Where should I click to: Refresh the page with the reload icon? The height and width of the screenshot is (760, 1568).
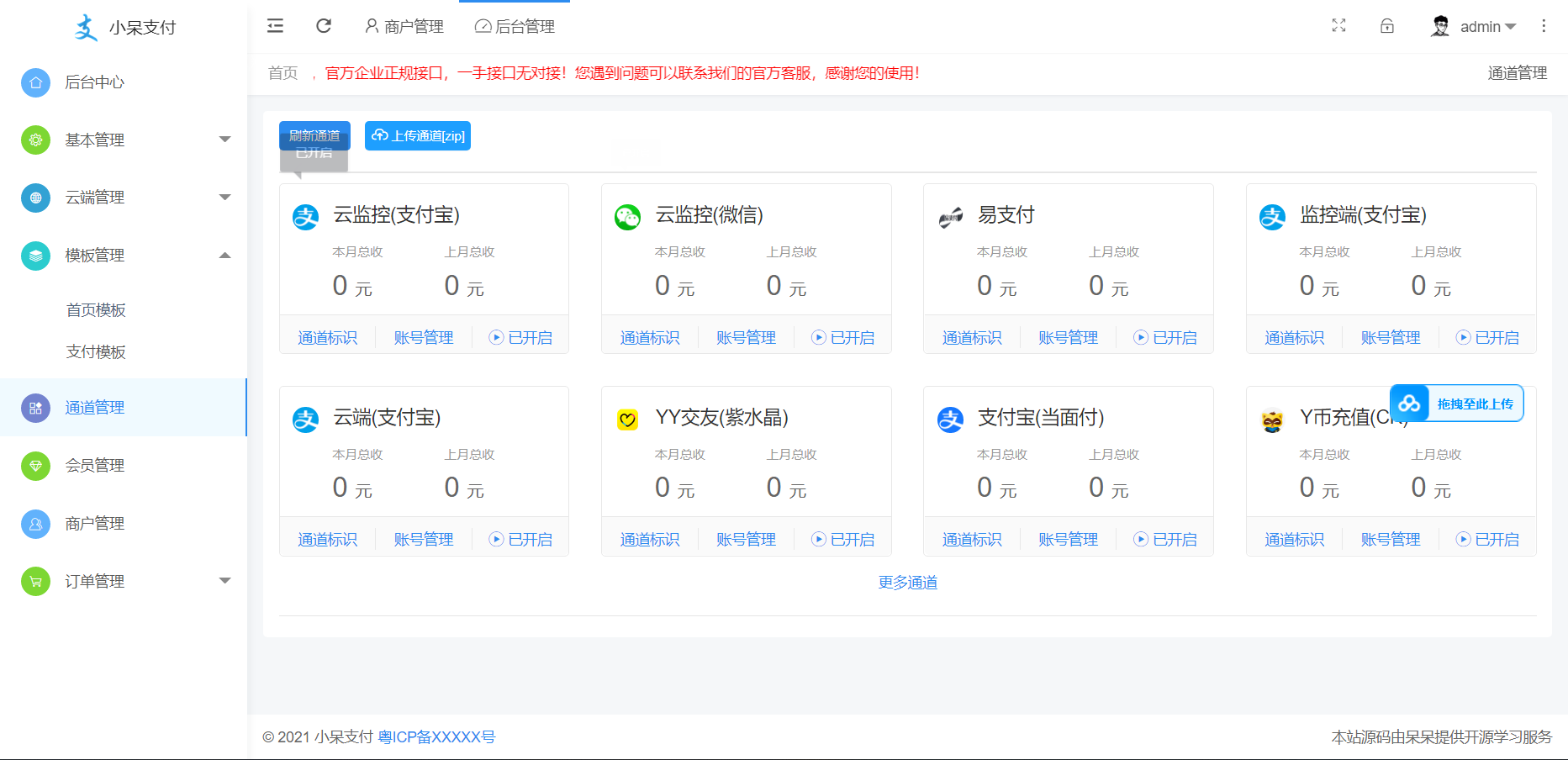point(324,26)
